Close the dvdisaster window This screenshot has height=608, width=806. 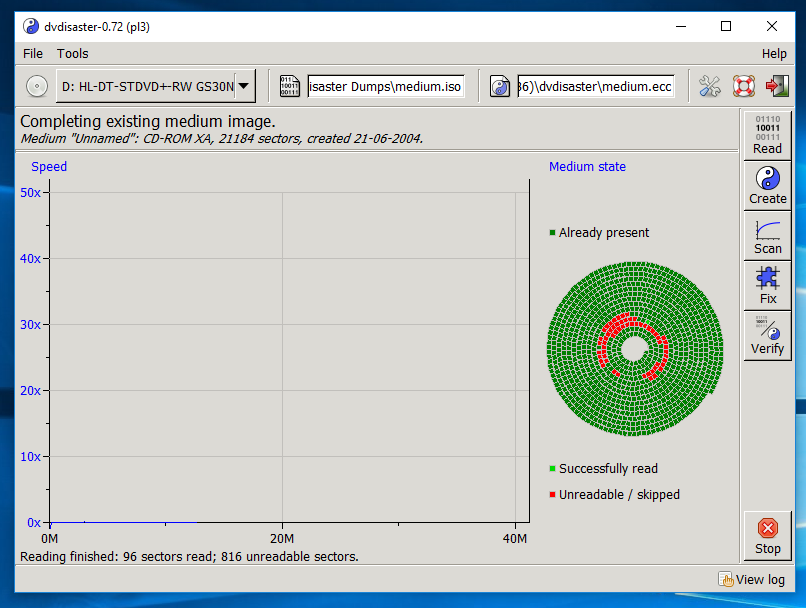pyautogui.click(x=772, y=26)
